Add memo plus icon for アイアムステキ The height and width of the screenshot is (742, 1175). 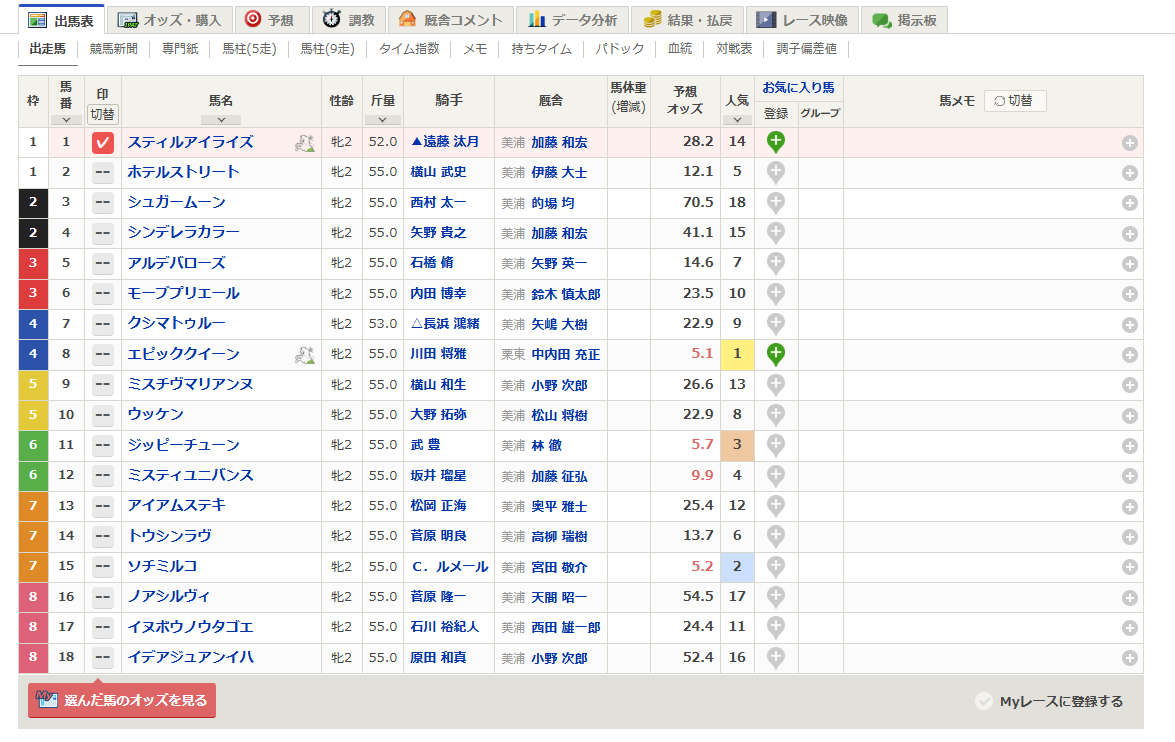[1130, 507]
